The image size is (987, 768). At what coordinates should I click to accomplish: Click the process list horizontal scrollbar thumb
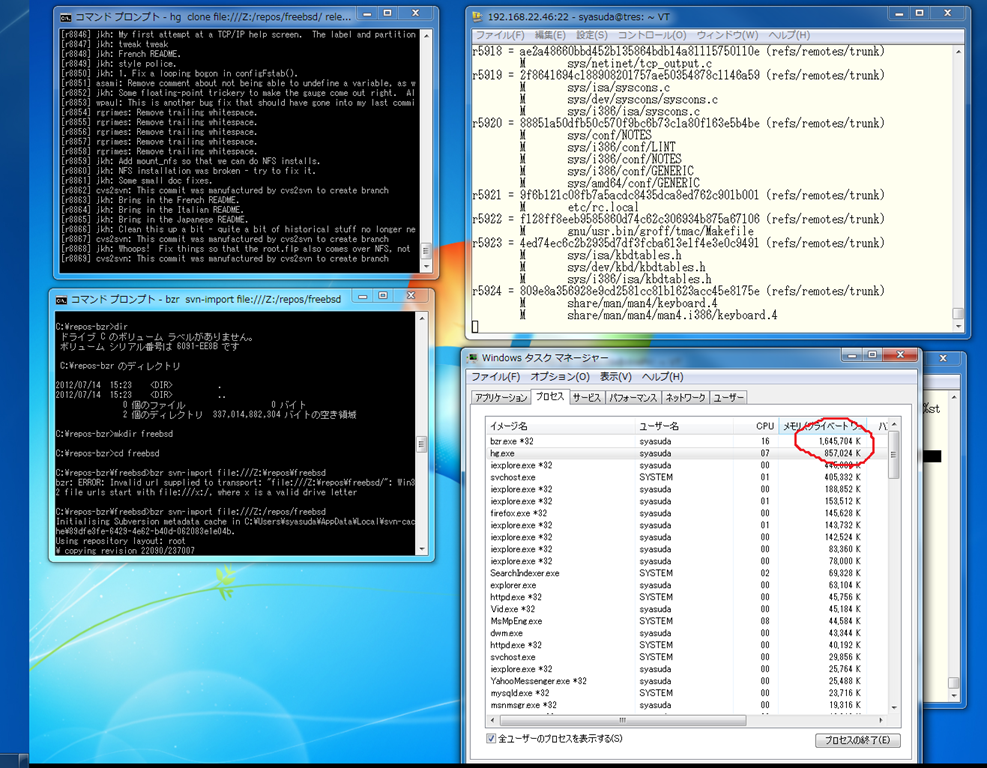622,720
